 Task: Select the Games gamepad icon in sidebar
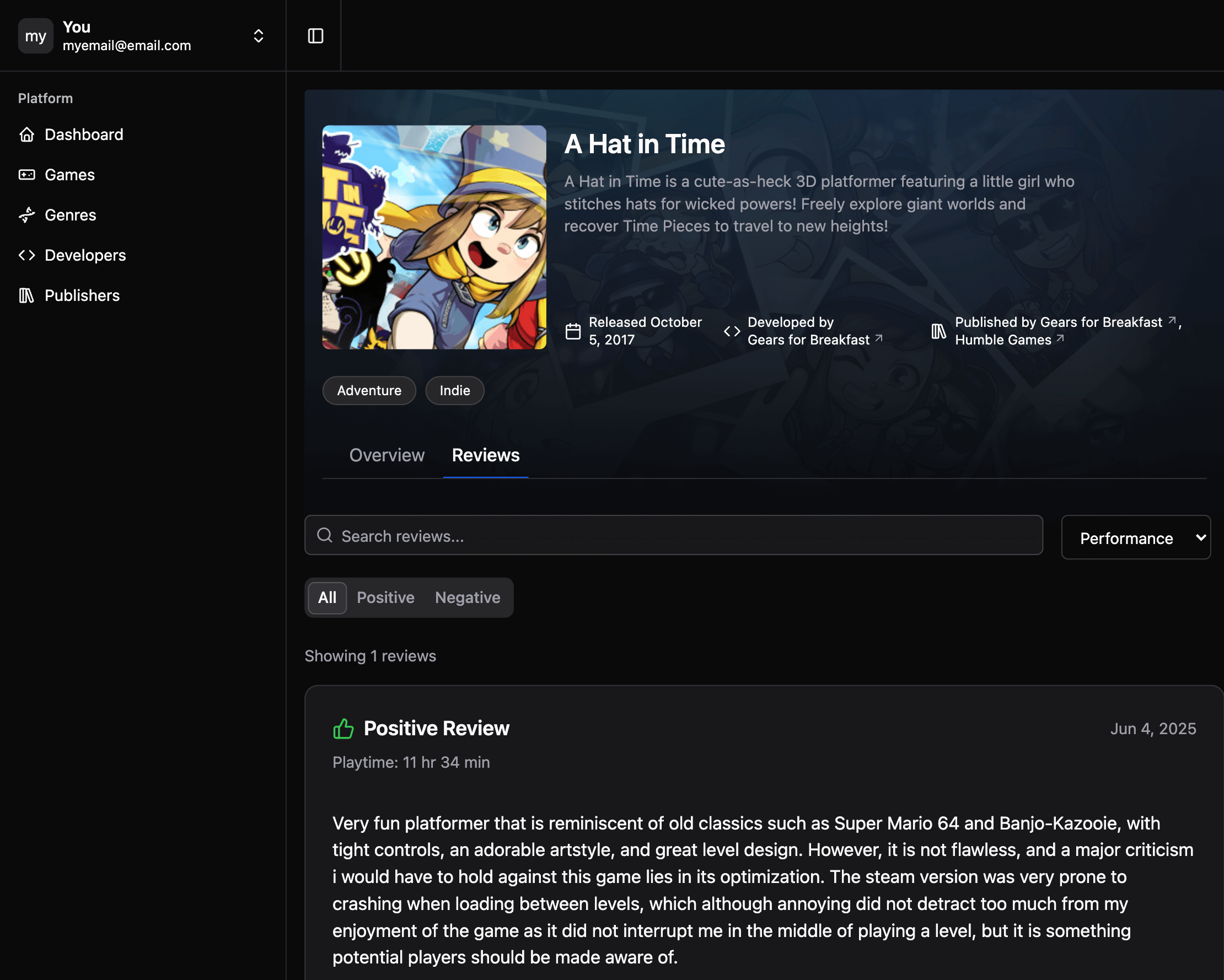[26, 175]
